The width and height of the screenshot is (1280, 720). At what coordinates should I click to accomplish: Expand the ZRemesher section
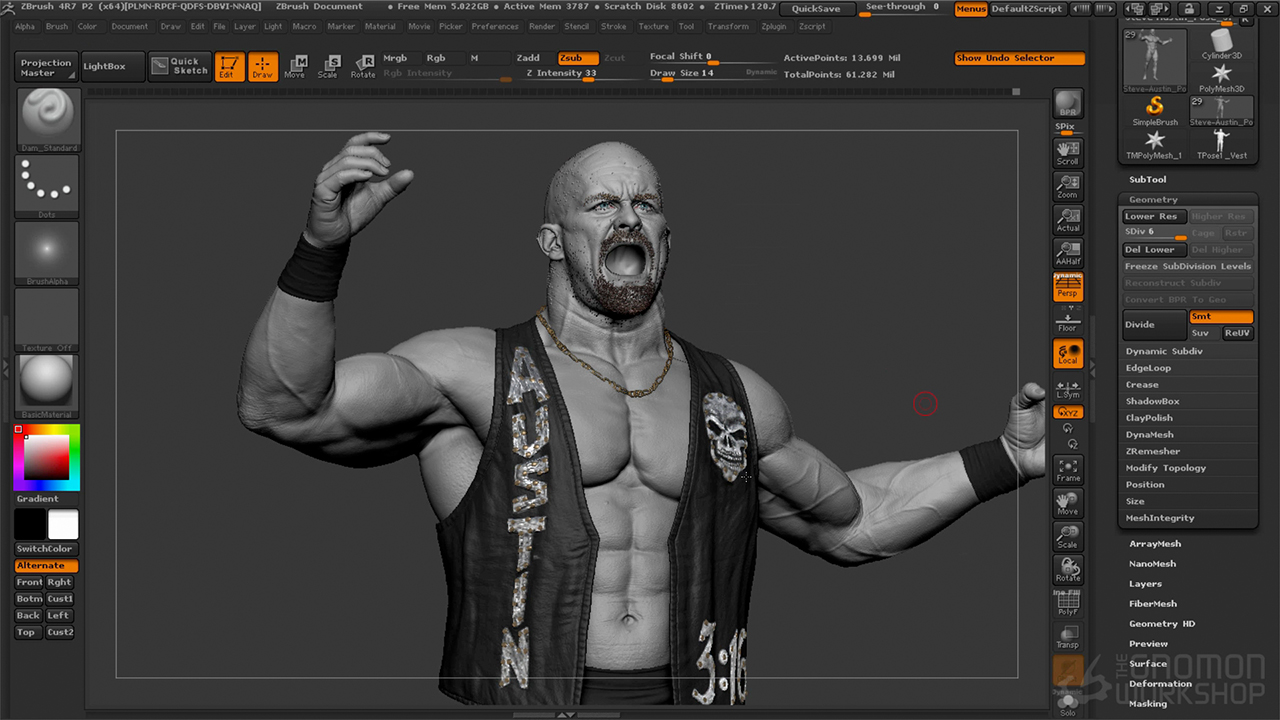tap(1152, 451)
